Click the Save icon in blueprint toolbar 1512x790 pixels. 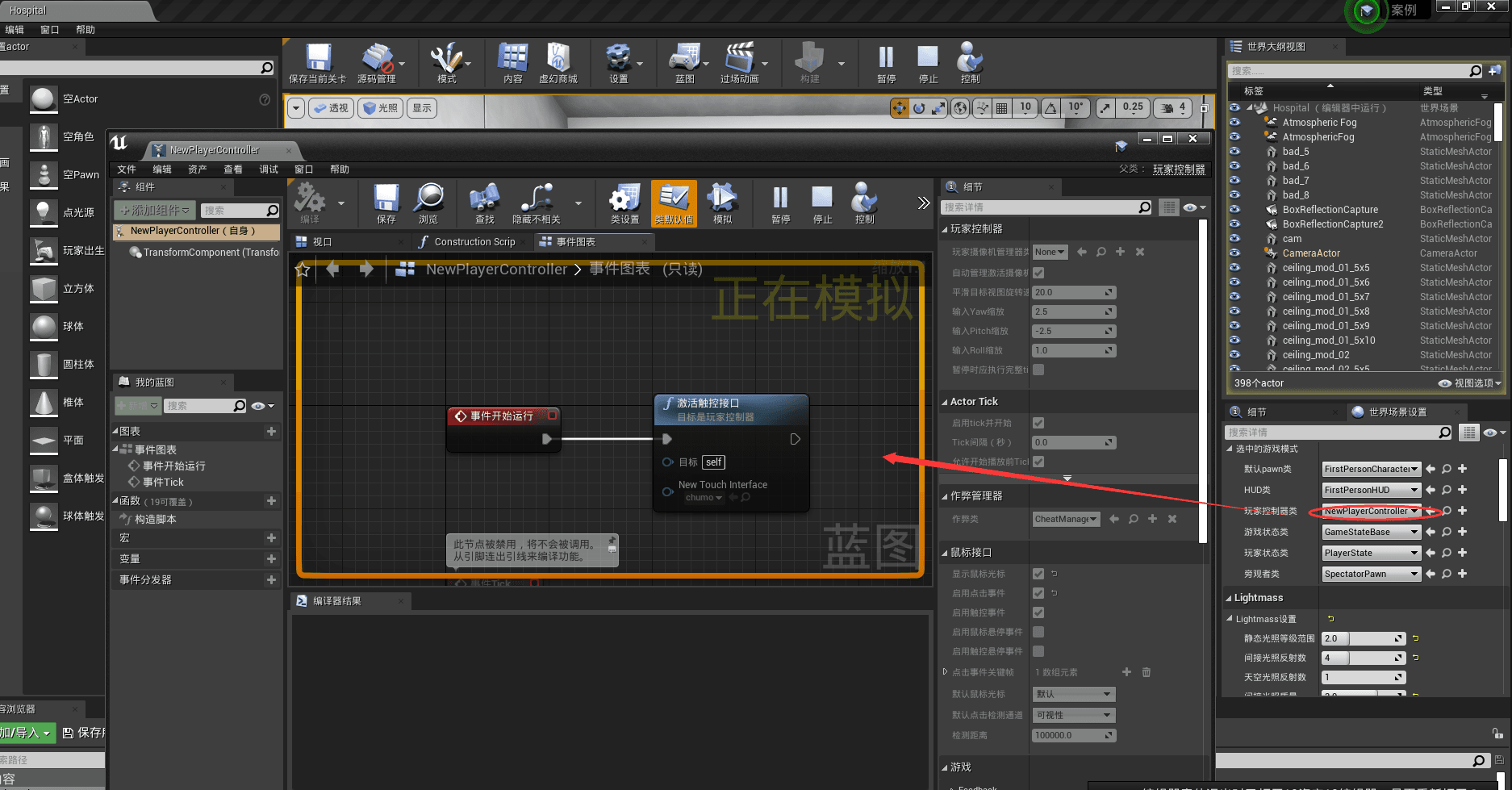tap(386, 203)
